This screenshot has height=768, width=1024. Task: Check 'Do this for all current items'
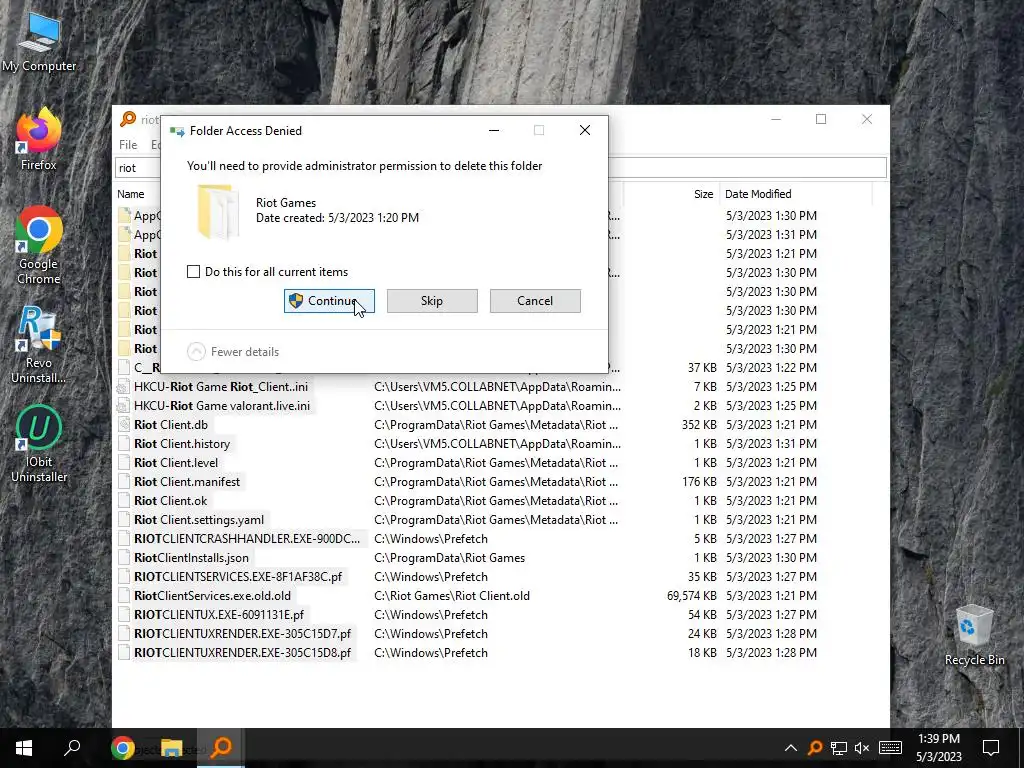(x=193, y=272)
